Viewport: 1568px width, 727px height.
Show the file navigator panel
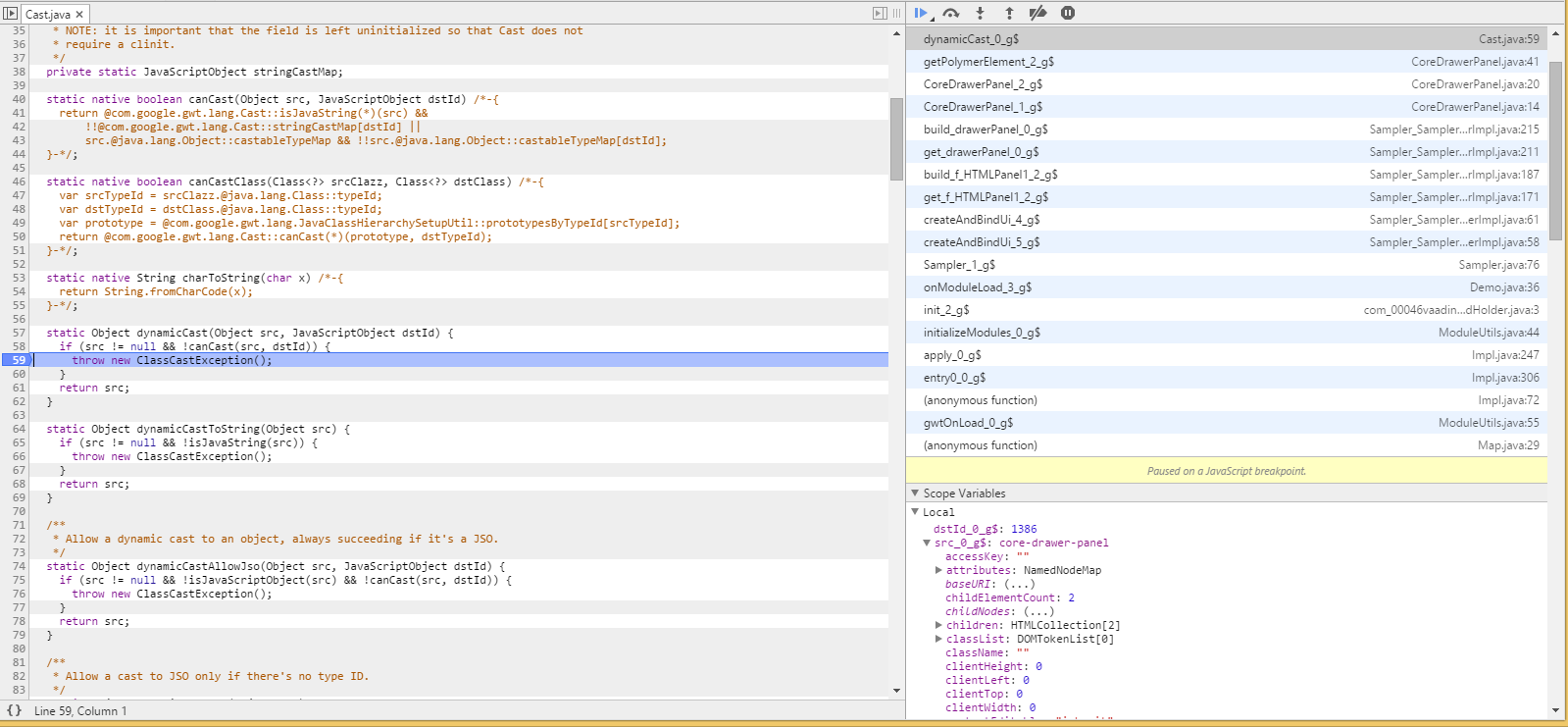tap(10, 14)
